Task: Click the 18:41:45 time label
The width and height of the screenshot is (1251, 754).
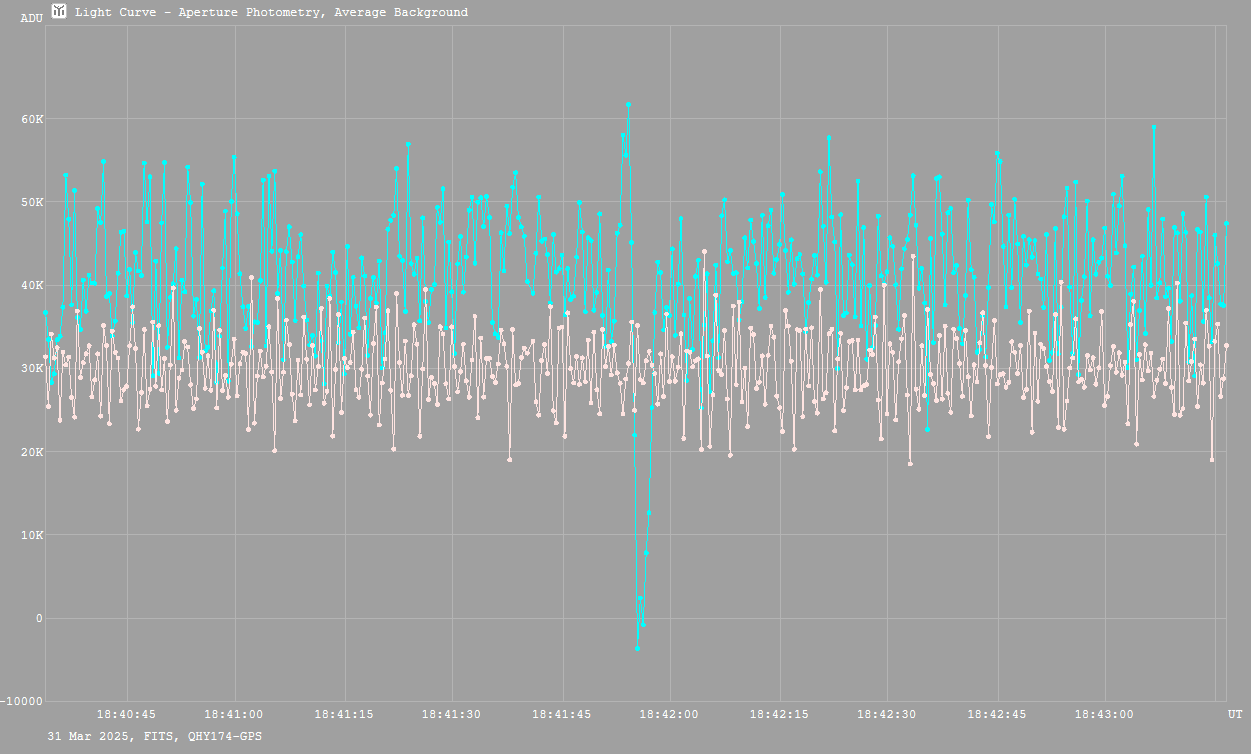Action: tap(561, 714)
